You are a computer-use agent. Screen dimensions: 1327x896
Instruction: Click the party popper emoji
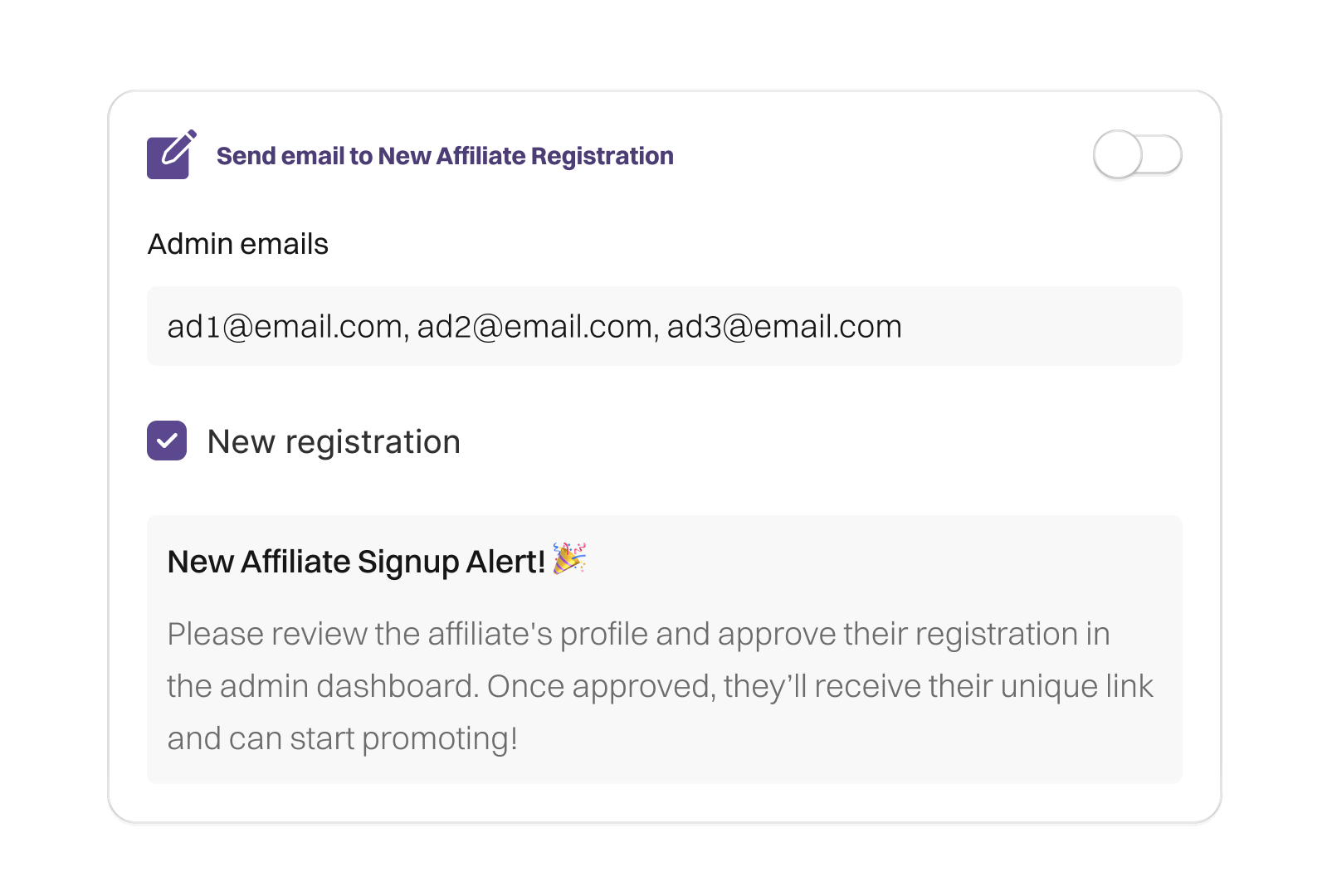569,559
